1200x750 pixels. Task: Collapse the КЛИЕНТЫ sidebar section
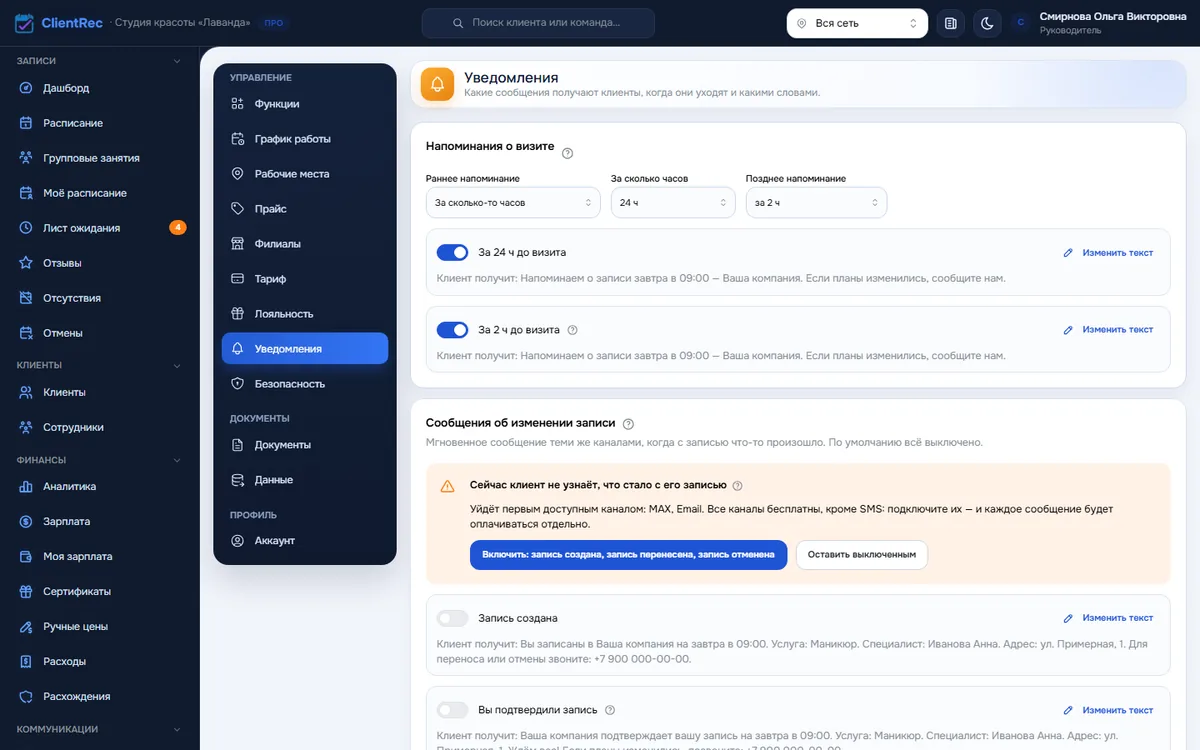(100, 365)
